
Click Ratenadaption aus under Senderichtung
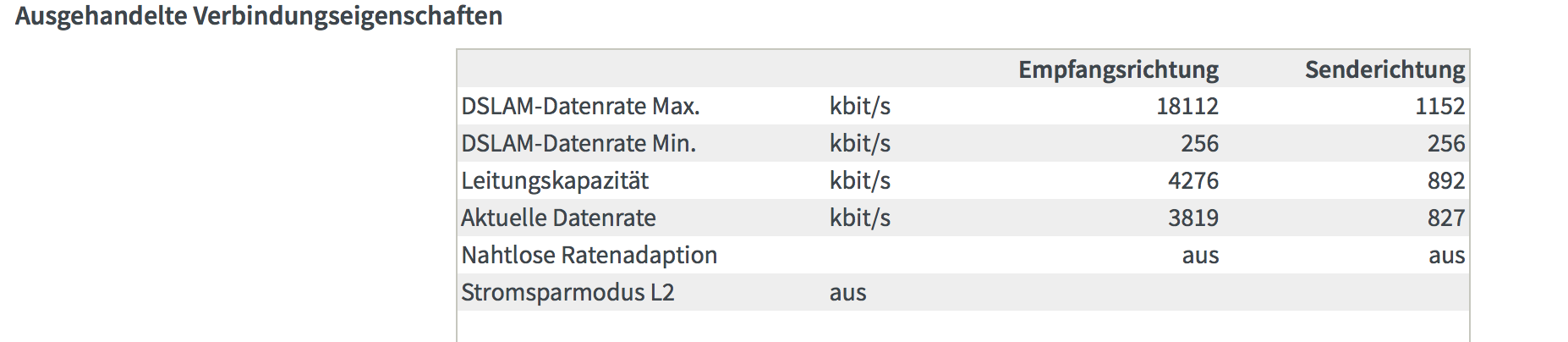coord(1447,256)
